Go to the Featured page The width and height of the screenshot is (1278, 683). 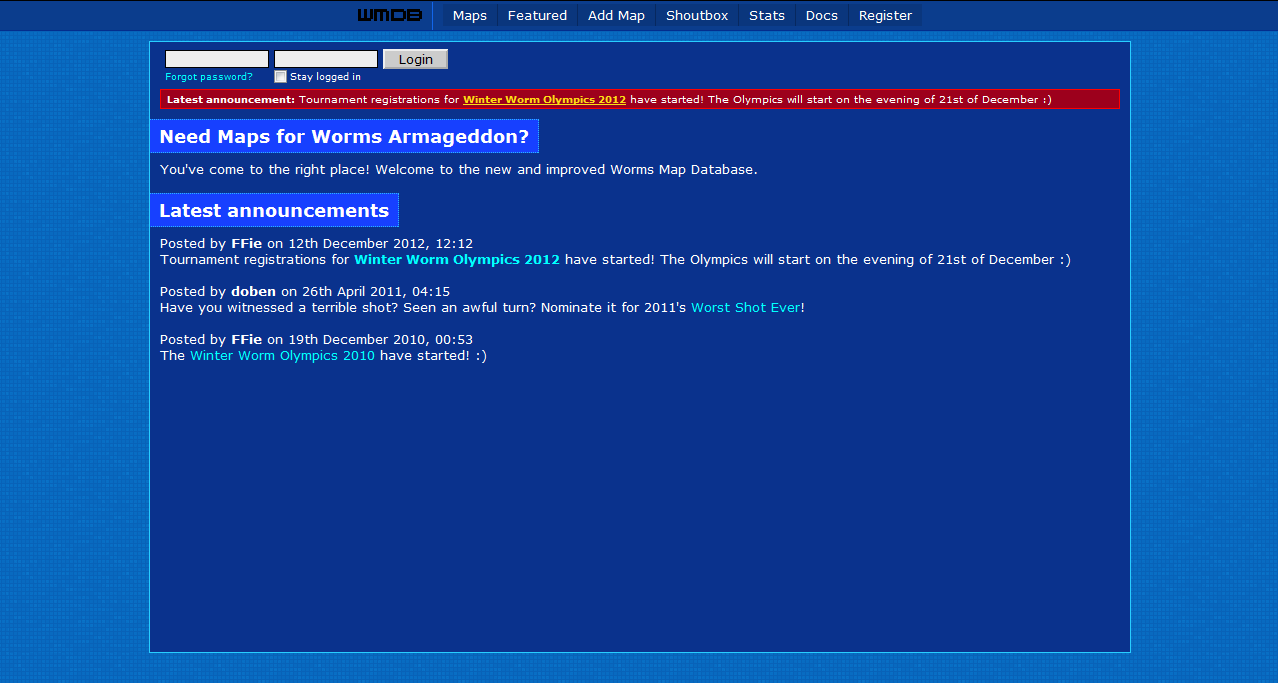537,15
